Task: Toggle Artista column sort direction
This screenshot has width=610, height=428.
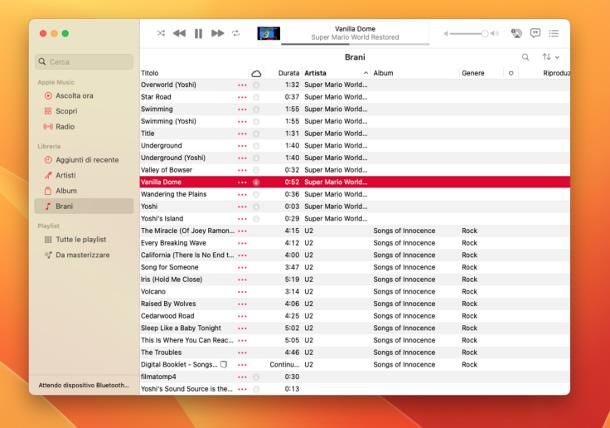Action: click(x=336, y=73)
